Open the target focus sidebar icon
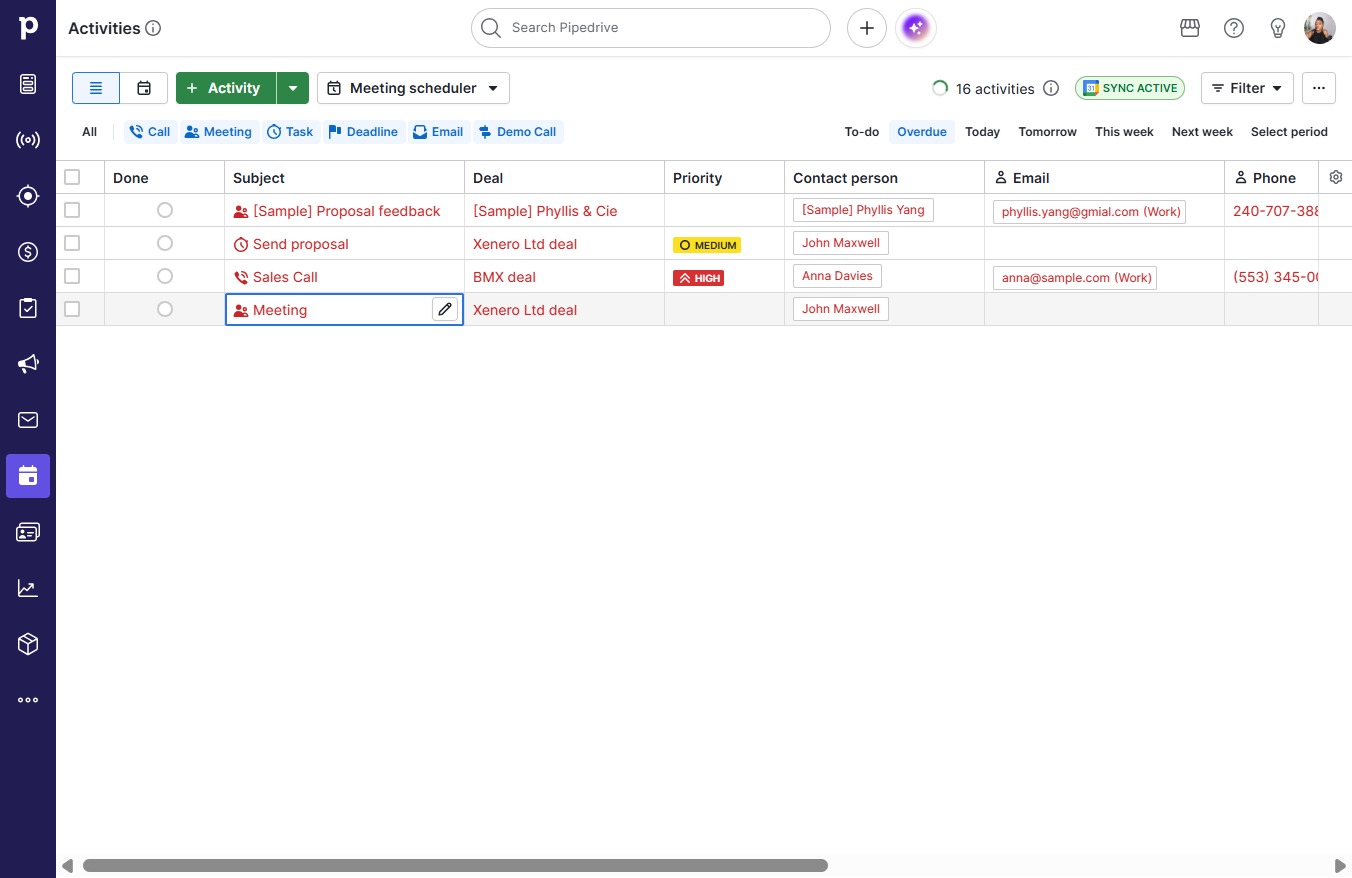Viewport: 1352px width, 878px height. point(28,196)
